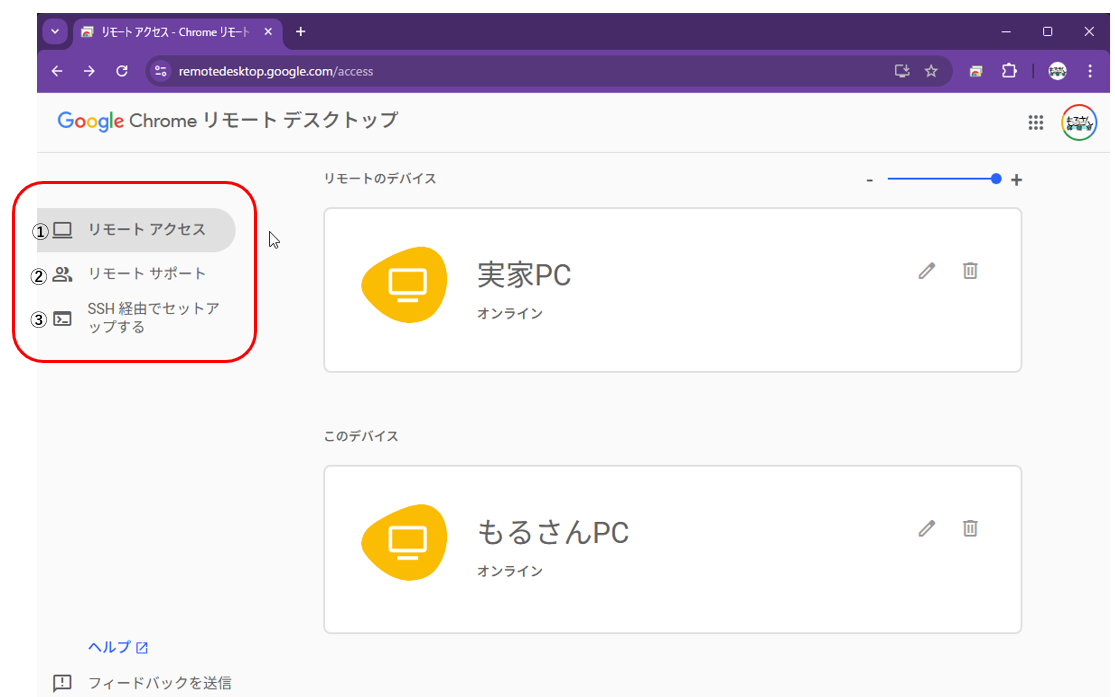1115x697 pixels.
Task: Select リモート サポート in the sidebar
Action: 146,274
